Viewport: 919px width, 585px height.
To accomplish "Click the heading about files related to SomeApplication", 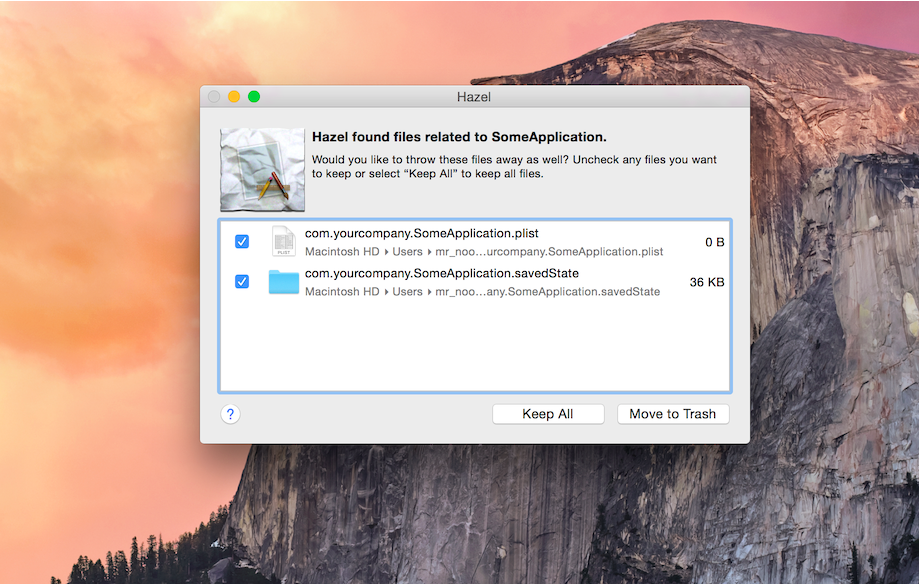I will point(459,137).
